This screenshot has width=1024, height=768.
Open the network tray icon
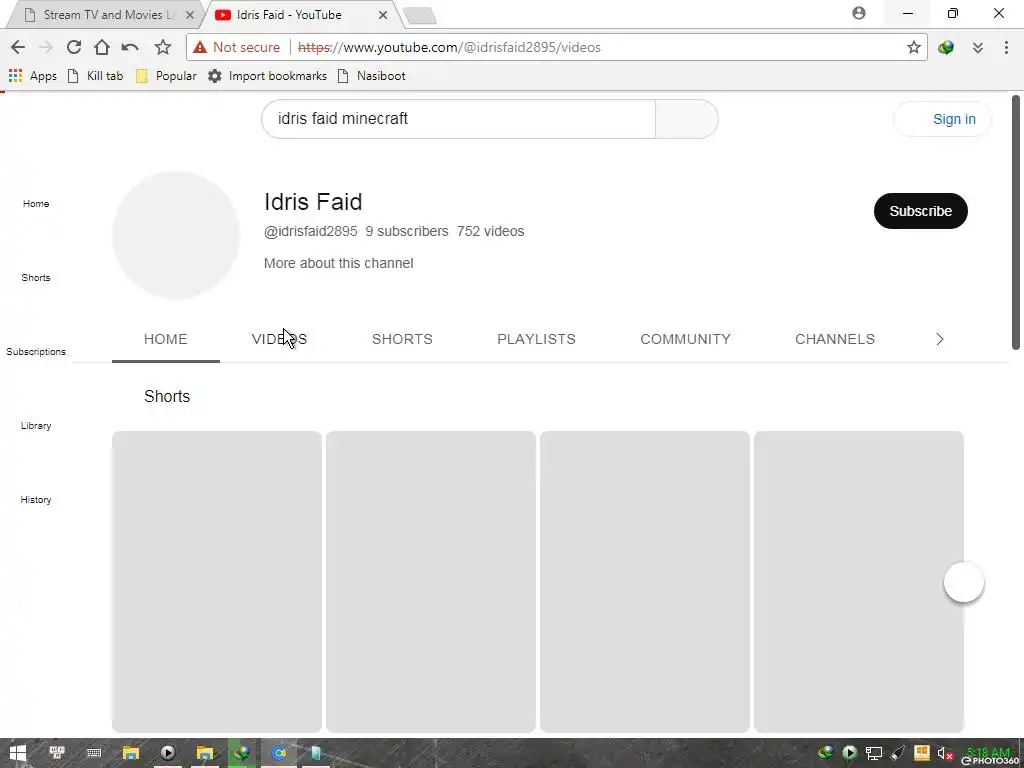pyautogui.click(x=874, y=753)
